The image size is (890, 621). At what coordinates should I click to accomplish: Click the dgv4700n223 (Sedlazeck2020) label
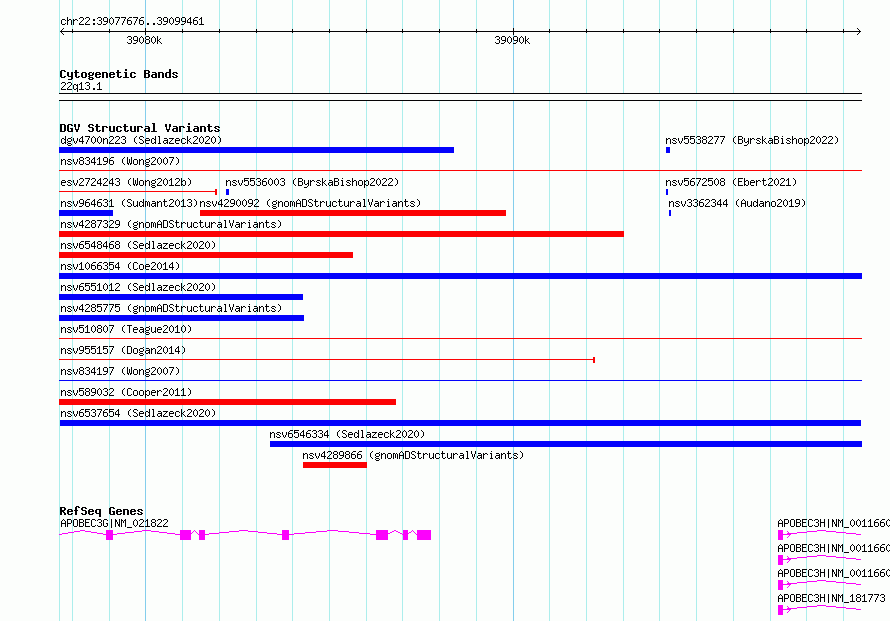141,140
